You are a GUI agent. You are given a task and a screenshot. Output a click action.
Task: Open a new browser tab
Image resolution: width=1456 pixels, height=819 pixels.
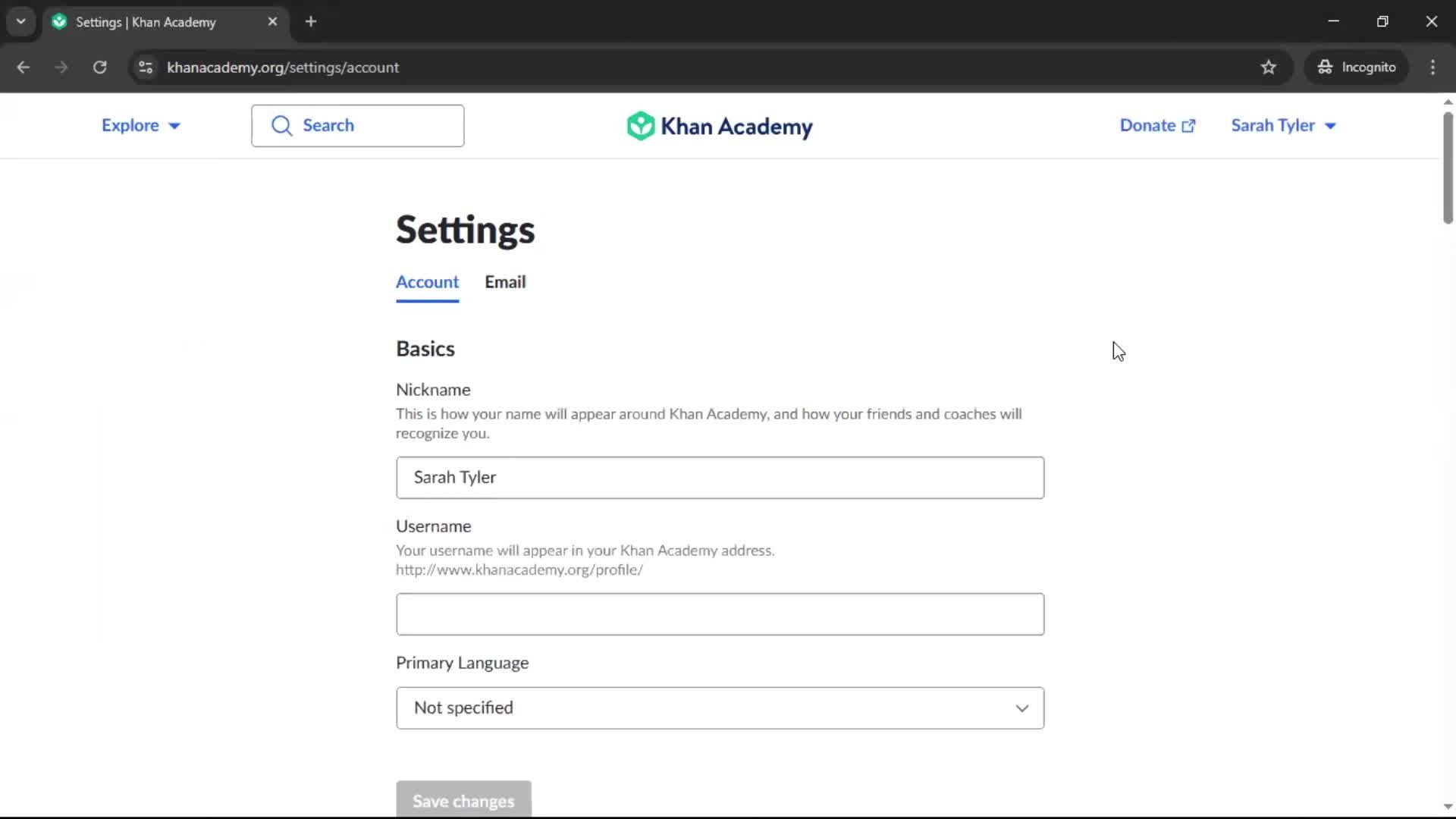pos(311,22)
